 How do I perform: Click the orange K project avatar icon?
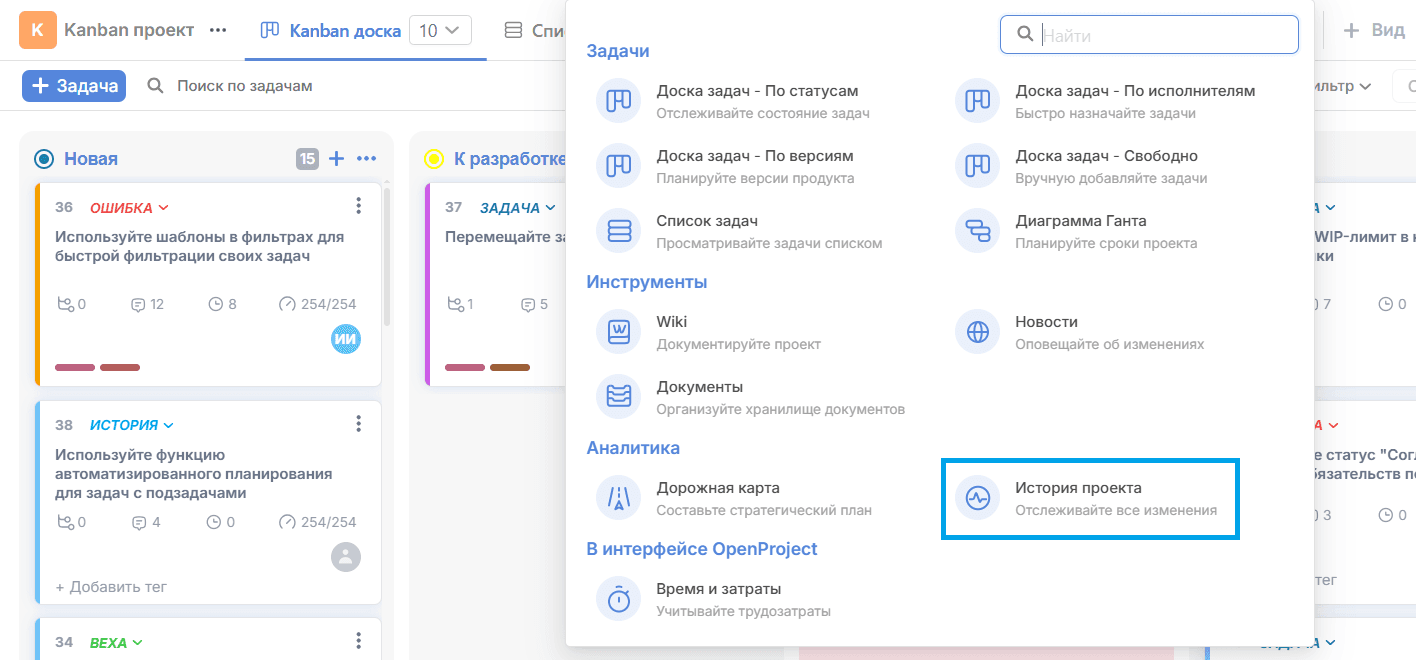coord(38,30)
